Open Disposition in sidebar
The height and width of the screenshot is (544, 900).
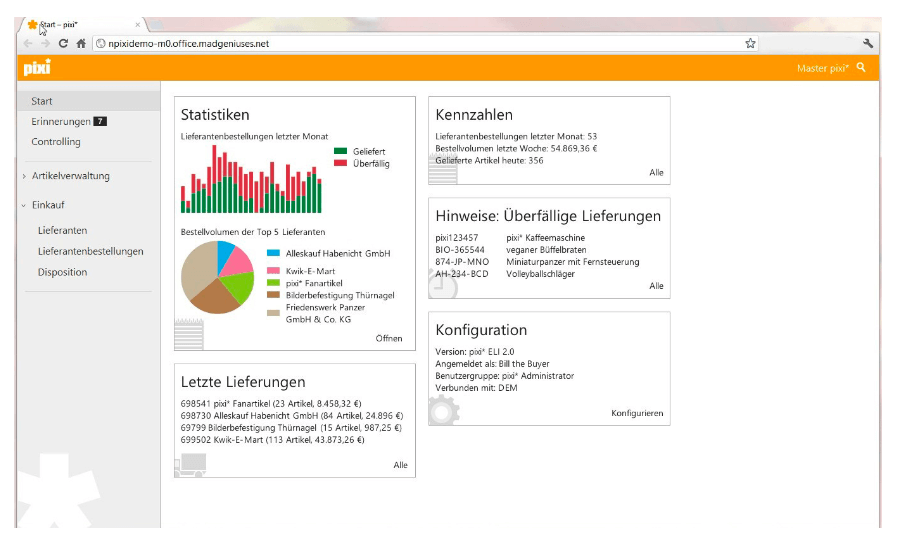[63, 272]
